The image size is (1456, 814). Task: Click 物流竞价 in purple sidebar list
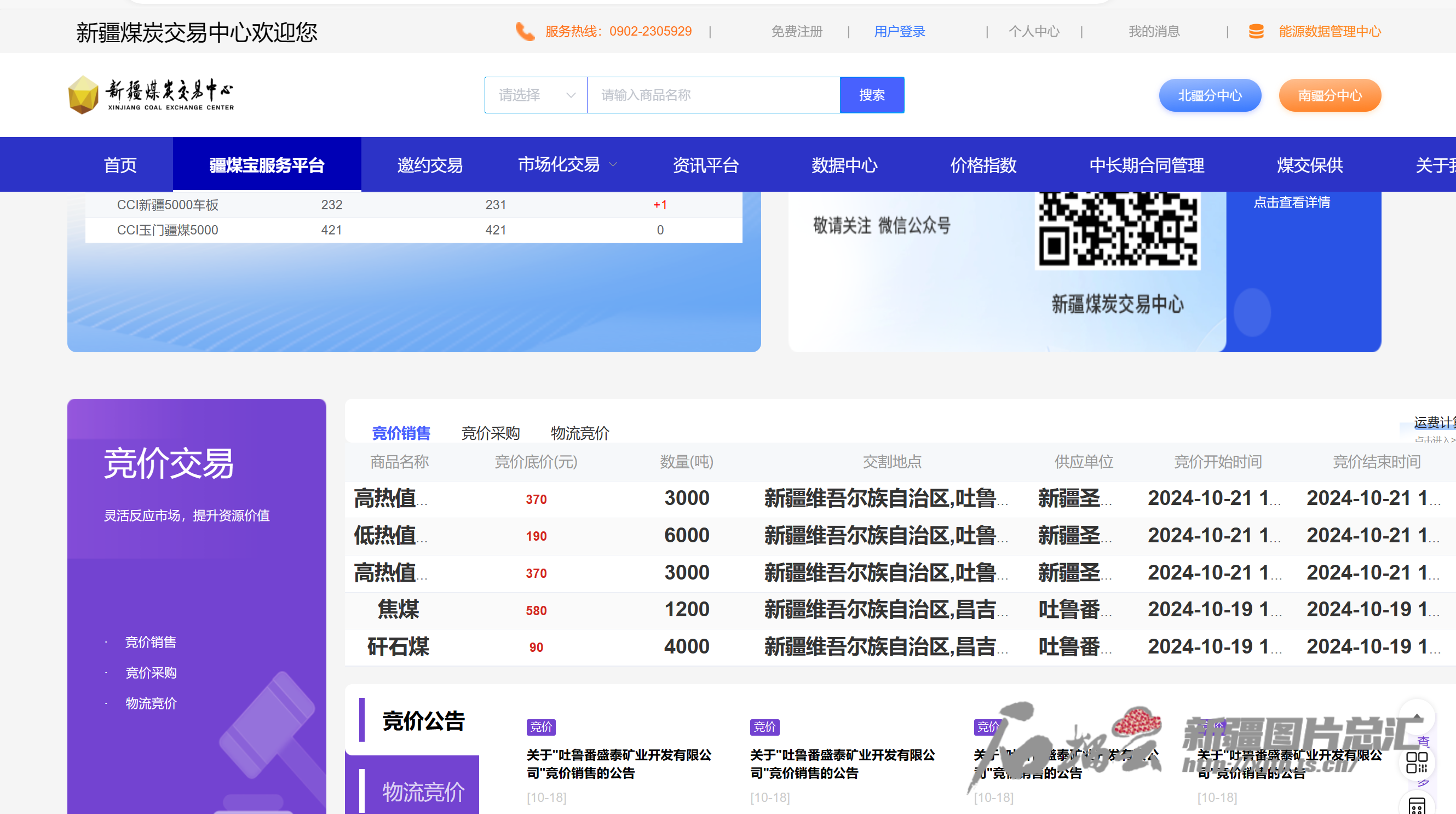(151, 703)
